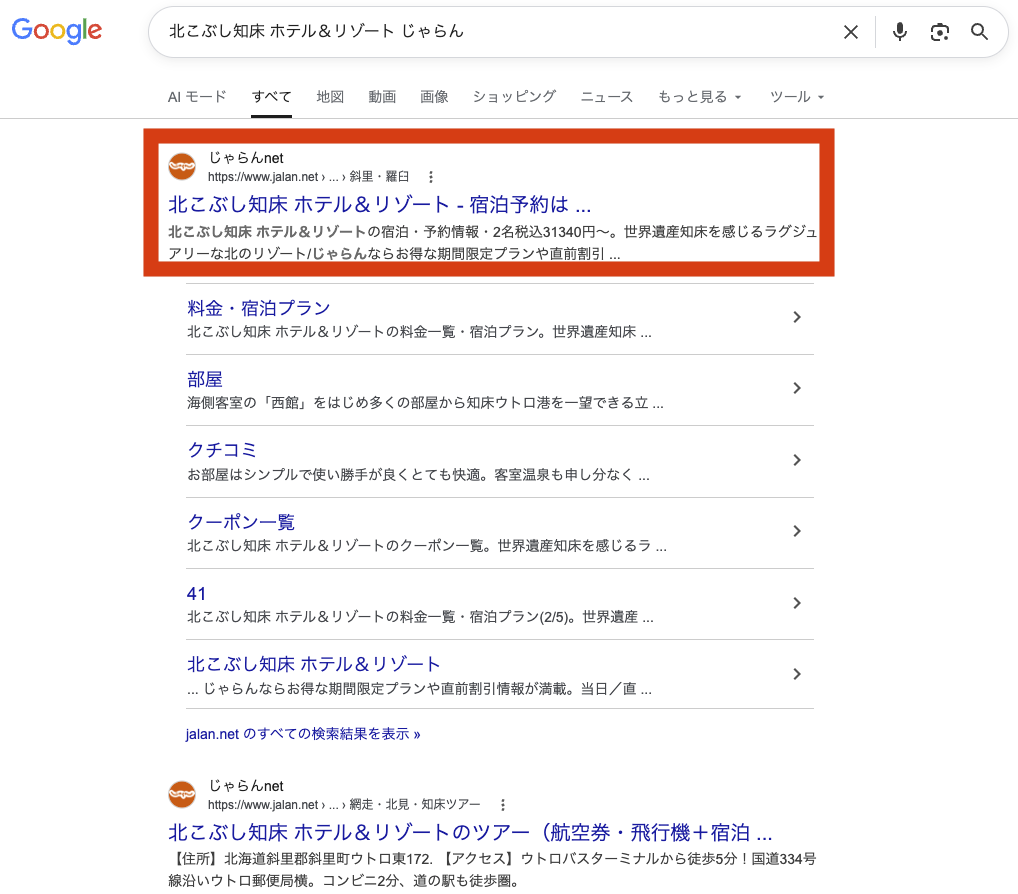Viewport: 1018px width, 894px height.
Task: Click chevron on クチコミ row
Action: point(797,460)
